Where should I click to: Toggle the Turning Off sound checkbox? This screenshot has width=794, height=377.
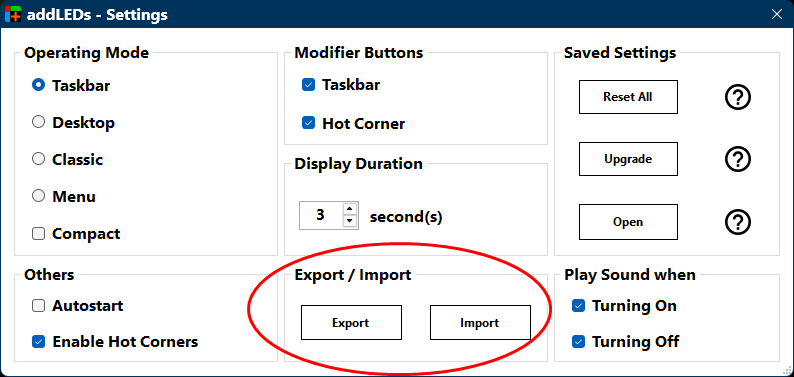[578, 342]
